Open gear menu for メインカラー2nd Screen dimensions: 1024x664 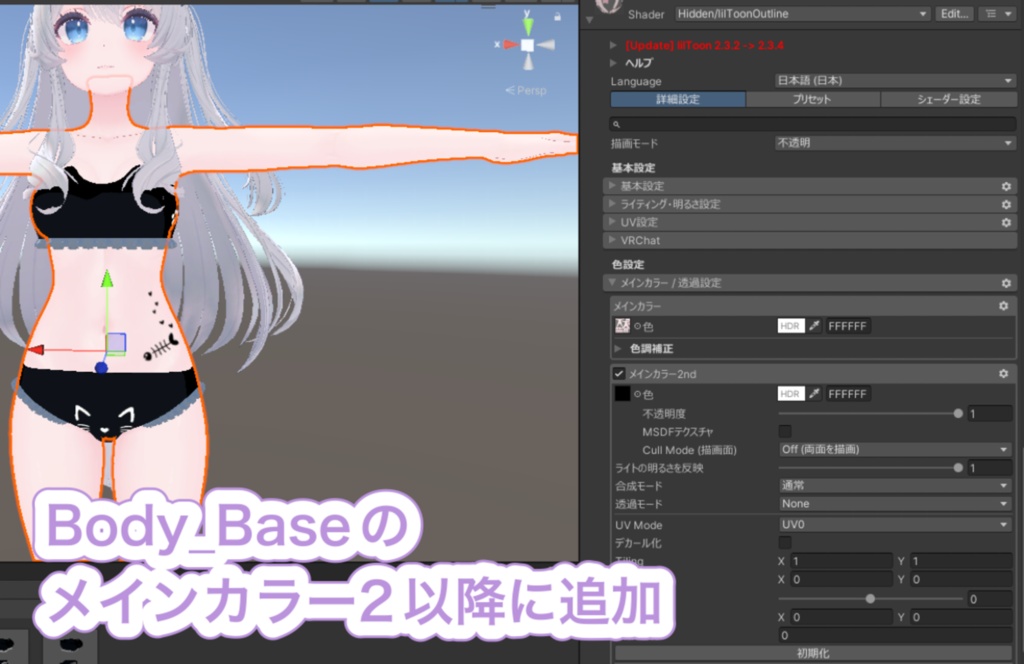point(1003,373)
